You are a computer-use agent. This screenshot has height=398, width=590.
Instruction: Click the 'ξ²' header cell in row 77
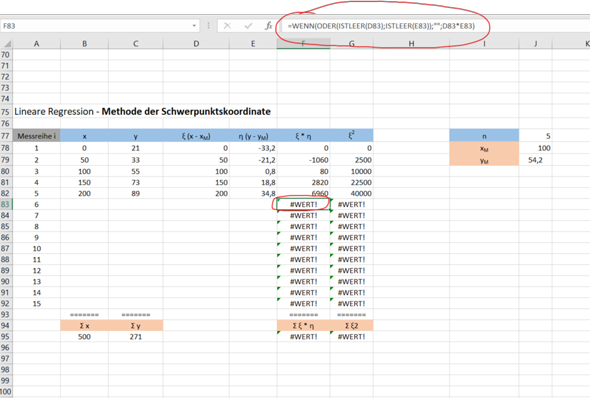[351, 136]
